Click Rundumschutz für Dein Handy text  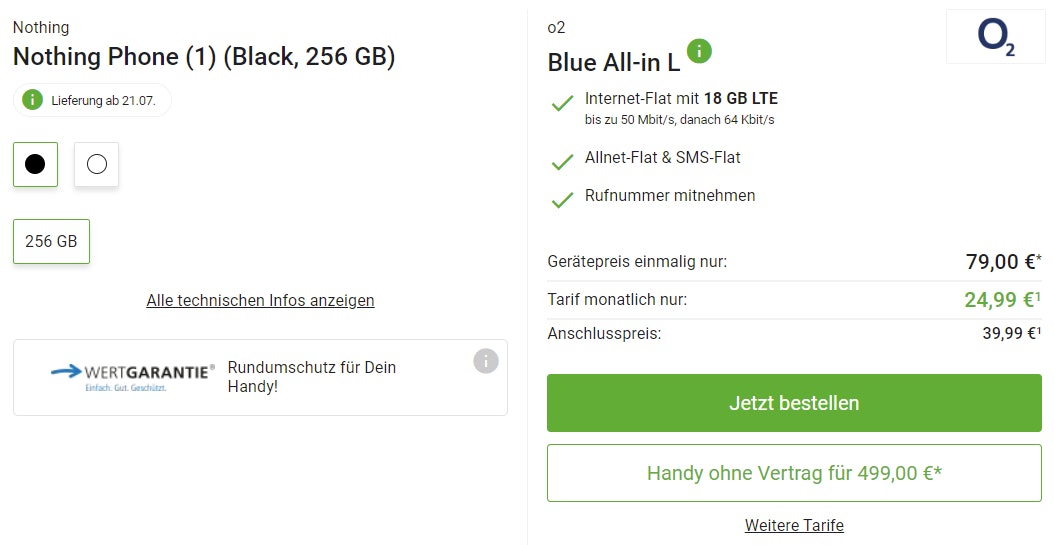(312, 376)
